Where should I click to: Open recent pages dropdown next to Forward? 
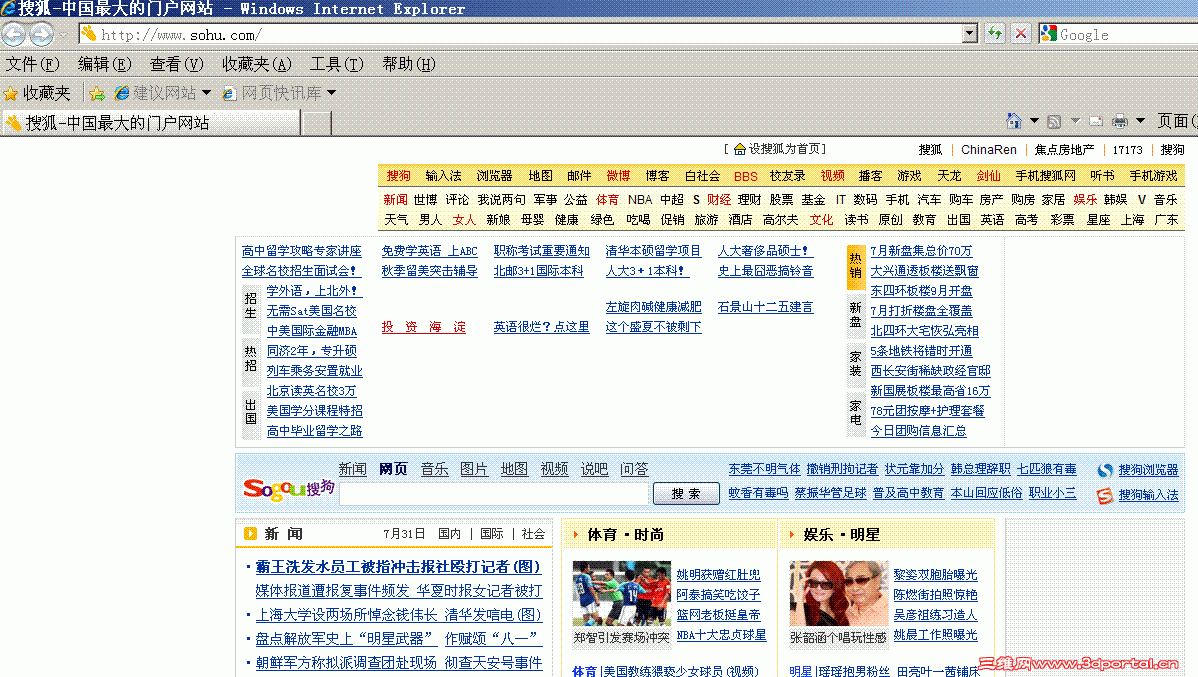coord(63,34)
